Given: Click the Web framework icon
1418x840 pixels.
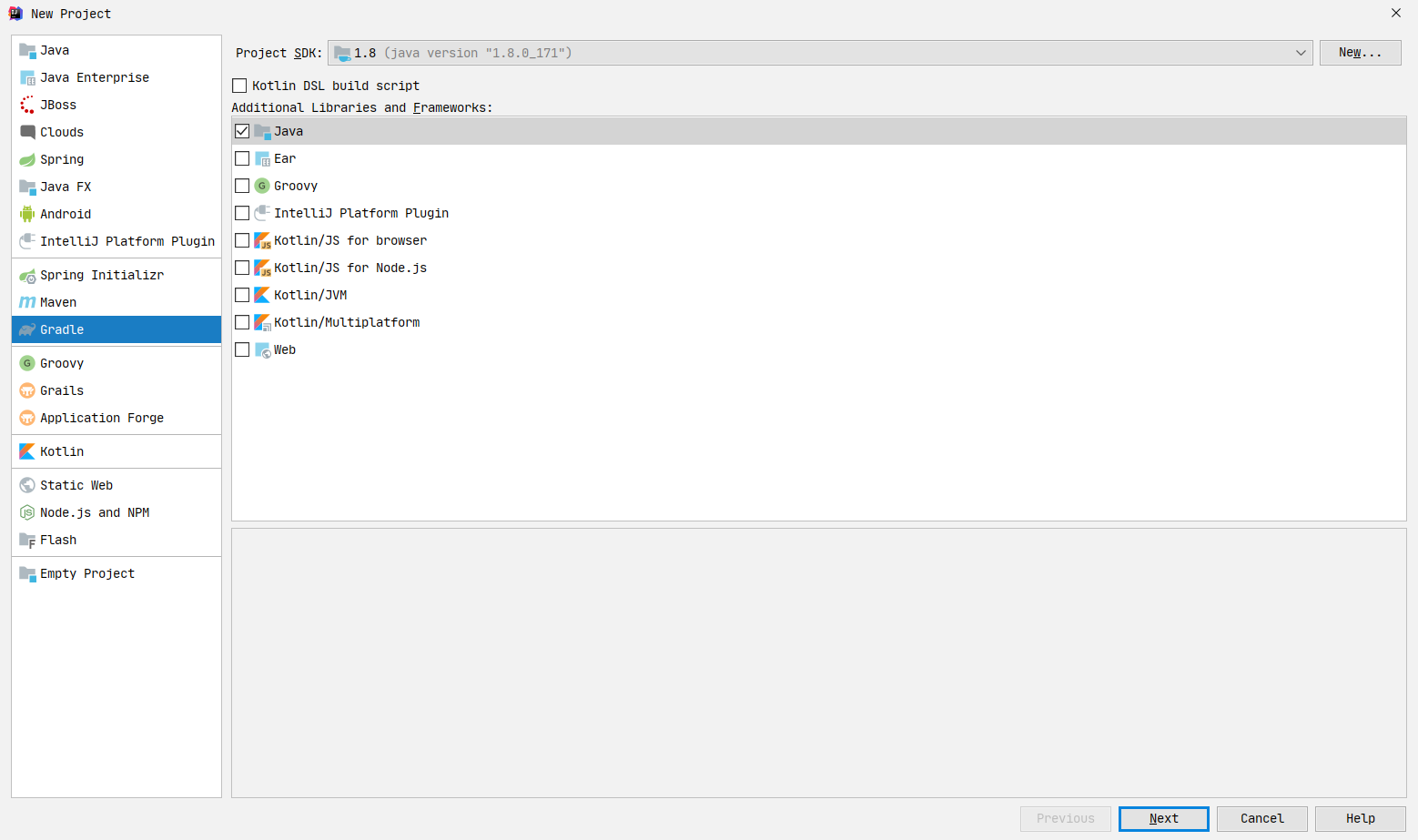Looking at the screenshot, I should click(x=262, y=349).
